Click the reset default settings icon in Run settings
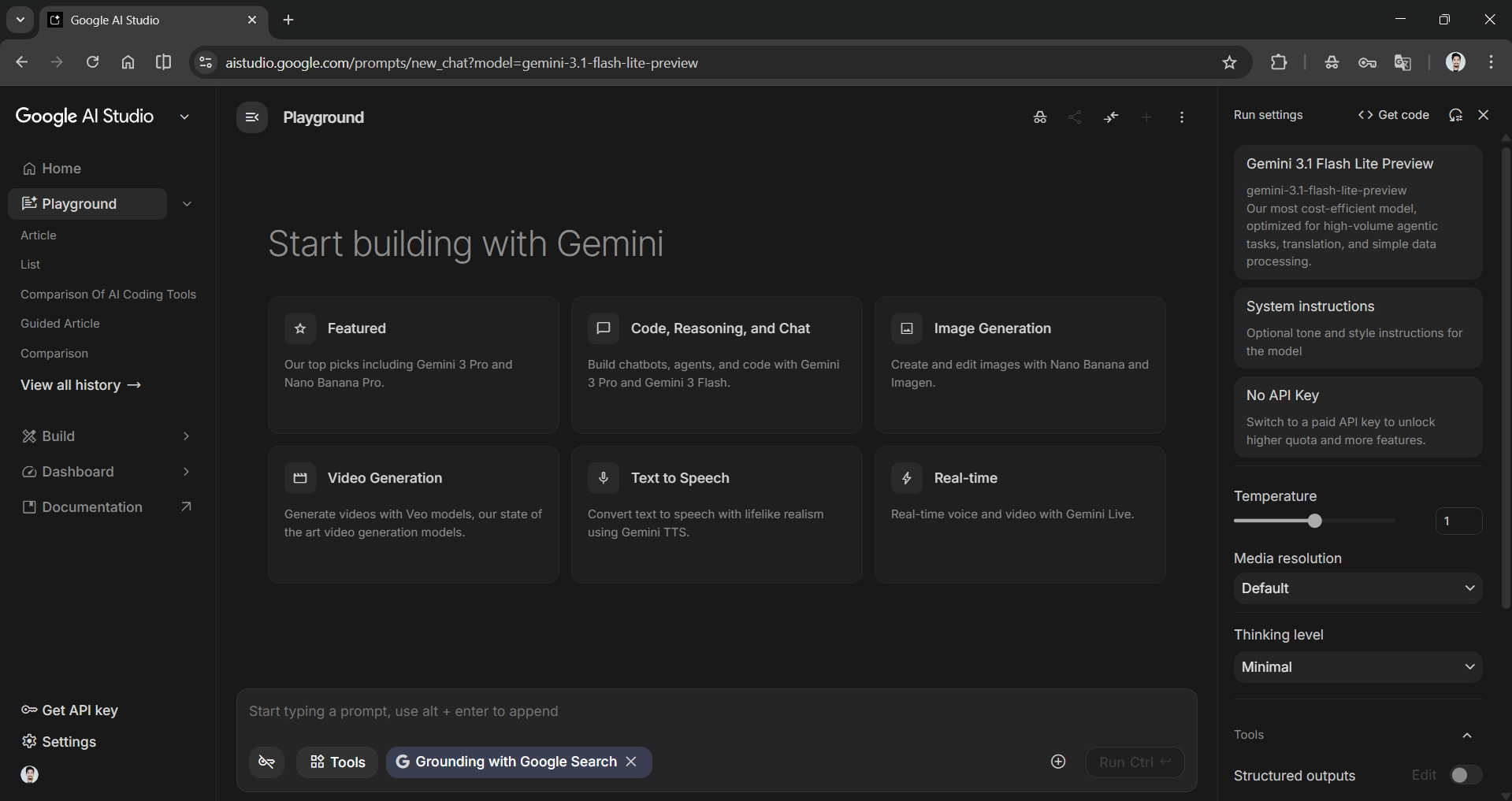Screen dimensions: 1512x801 click(x=1455, y=115)
